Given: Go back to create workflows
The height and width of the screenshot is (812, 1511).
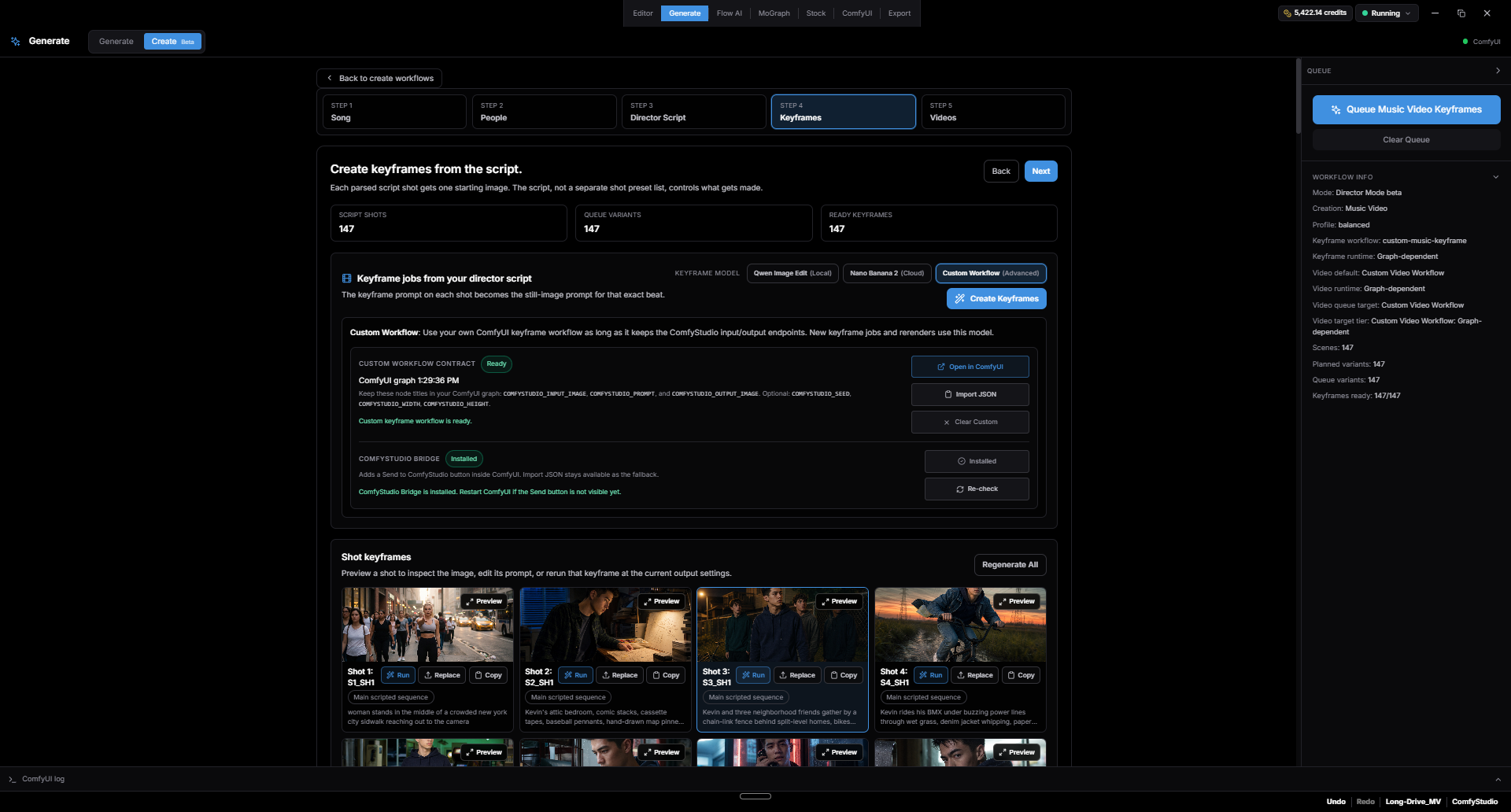Looking at the screenshot, I should (x=379, y=78).
